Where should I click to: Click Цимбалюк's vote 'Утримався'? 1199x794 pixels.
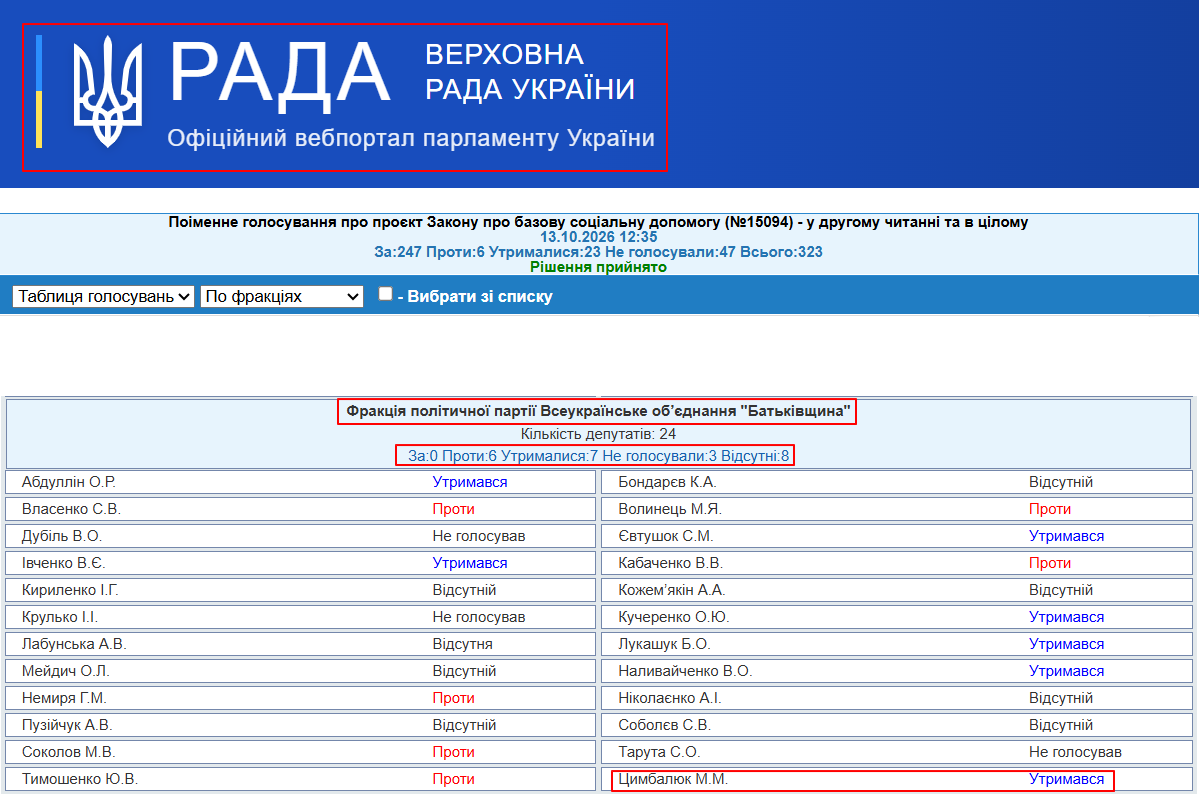pos(1066,779)
